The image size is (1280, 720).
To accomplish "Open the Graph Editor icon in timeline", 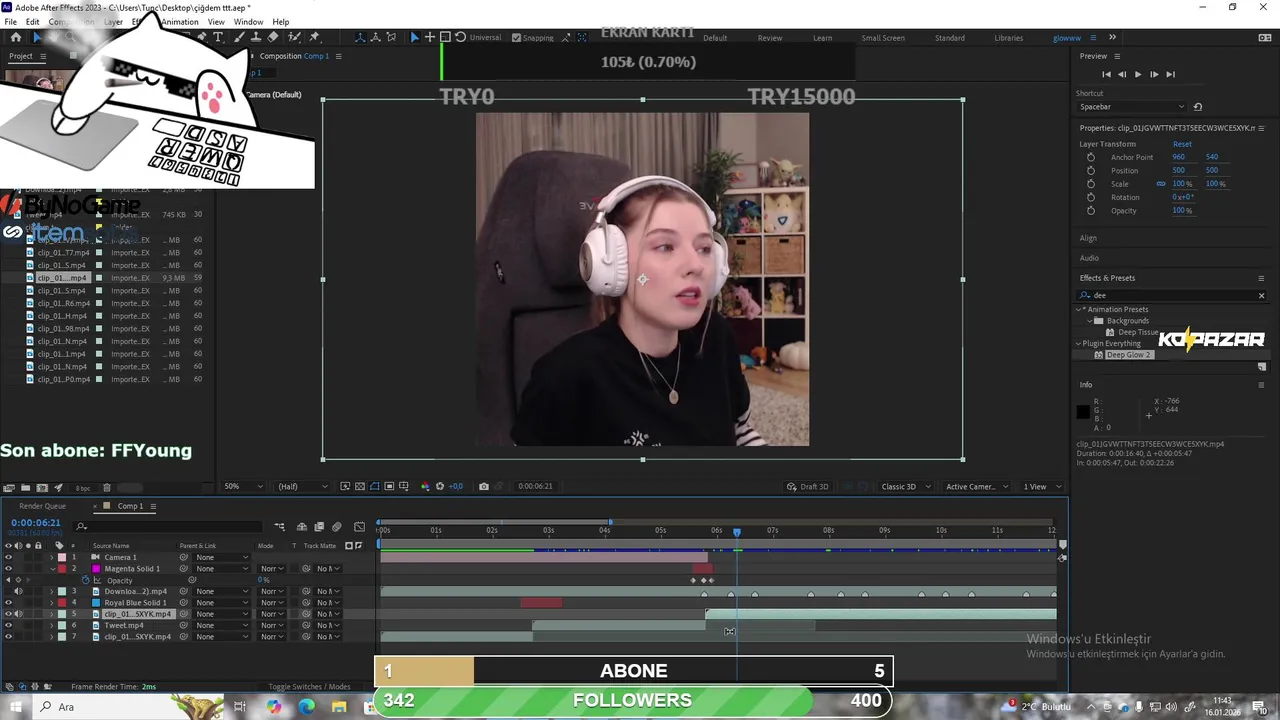I will (x=359, y=527).
